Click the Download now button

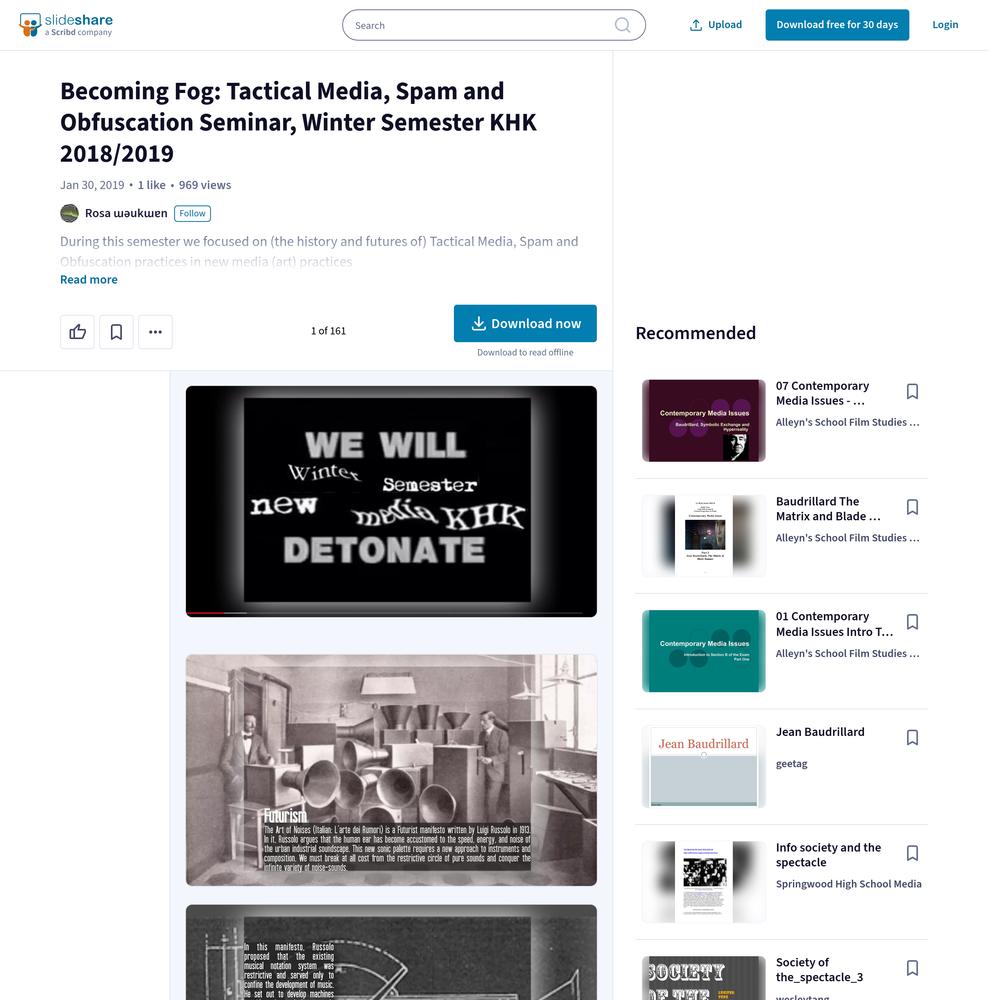point(525,323)
